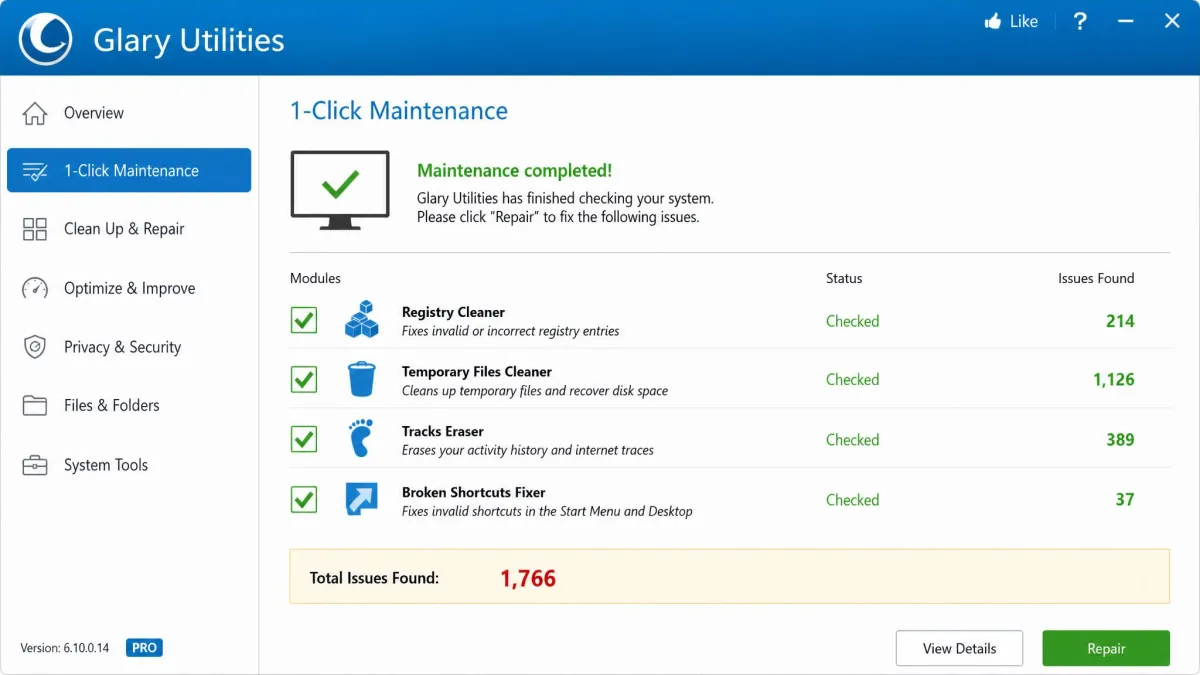Click the Checked status for Temporary Files Cleaner
This screenshot has width=1200, height=675.
coord(853,380)
